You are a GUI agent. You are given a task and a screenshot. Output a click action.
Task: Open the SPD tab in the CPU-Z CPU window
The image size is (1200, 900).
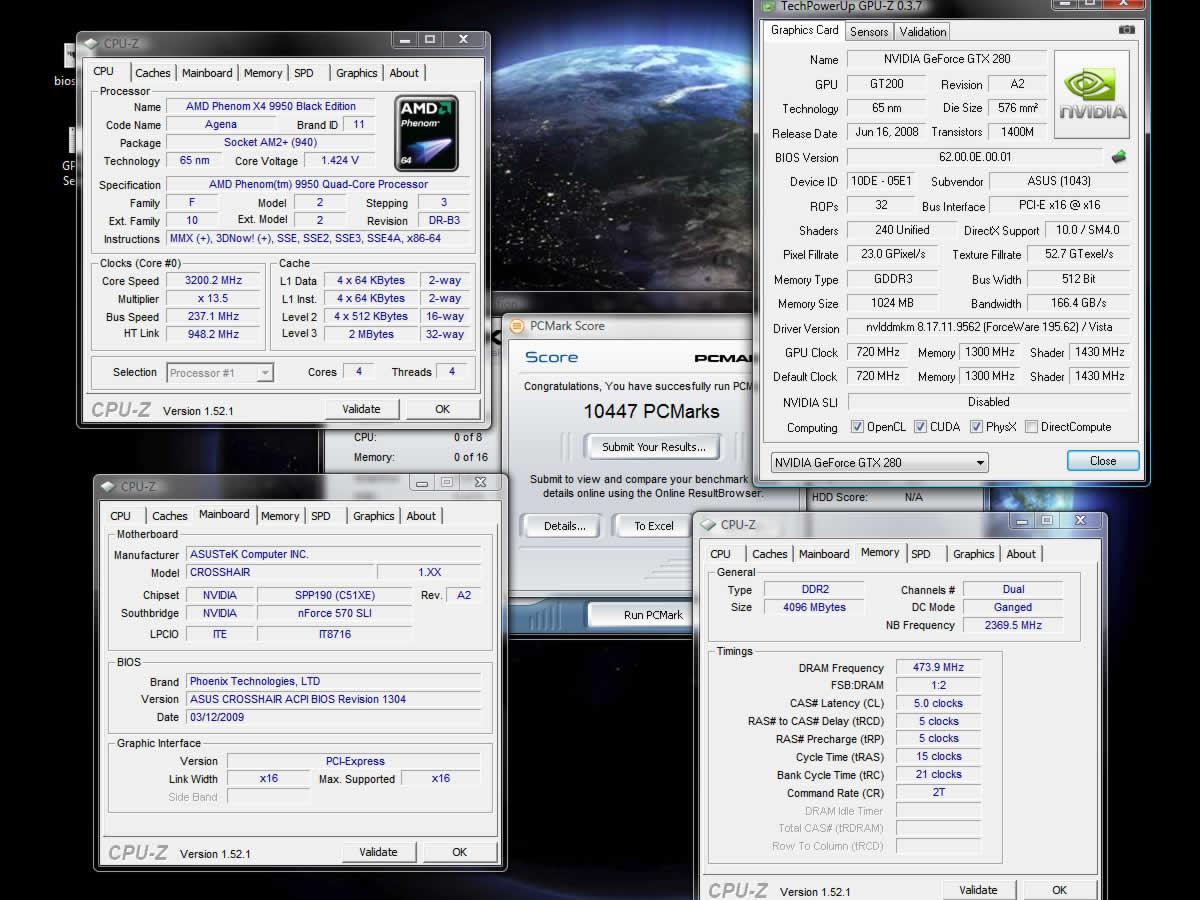click(304, 73)
